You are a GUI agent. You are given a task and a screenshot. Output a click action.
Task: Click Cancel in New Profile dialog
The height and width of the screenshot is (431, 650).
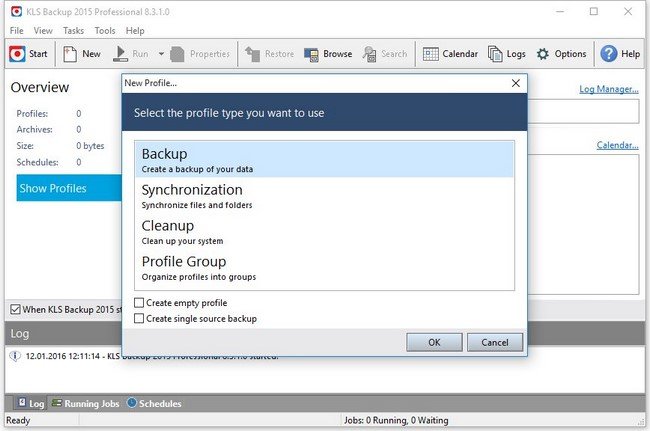point(495,342)
